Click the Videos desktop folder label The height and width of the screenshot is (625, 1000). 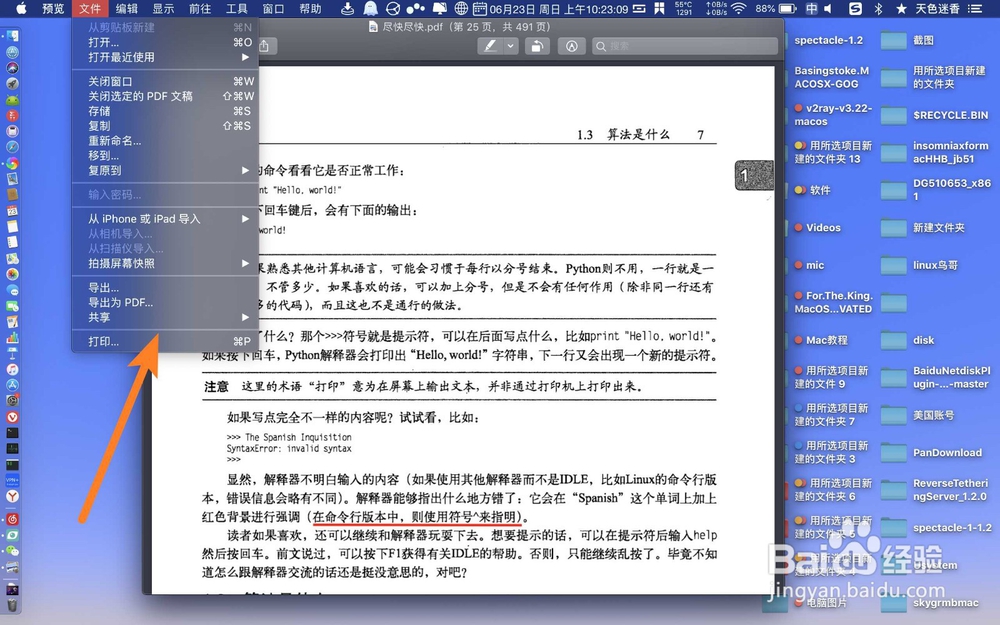point(823,228)
